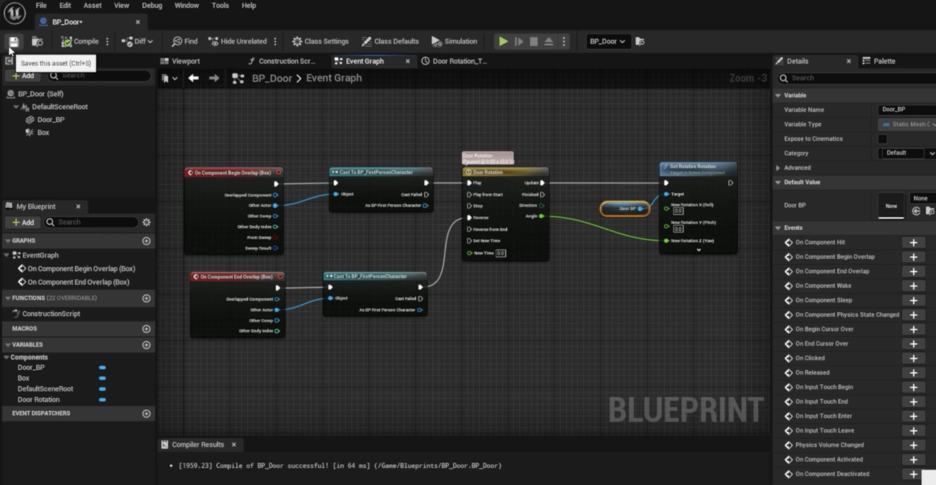Open the Asset menu

tap(93, 5)
